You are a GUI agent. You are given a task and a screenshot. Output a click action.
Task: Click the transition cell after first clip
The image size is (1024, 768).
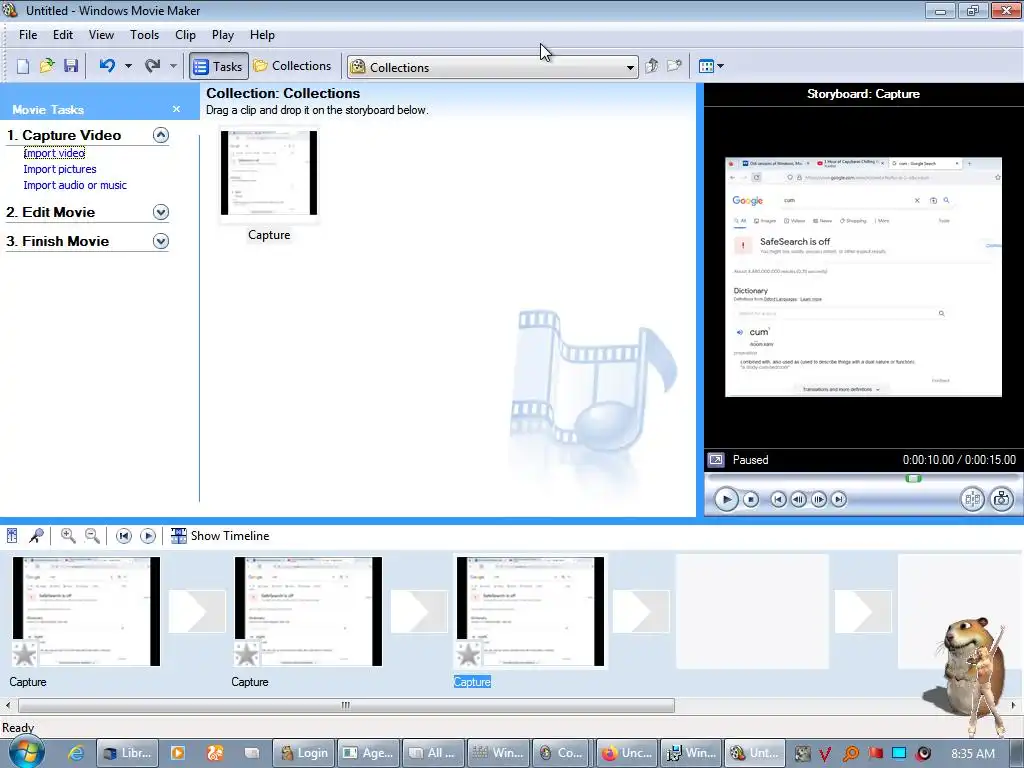click(197, 611)
